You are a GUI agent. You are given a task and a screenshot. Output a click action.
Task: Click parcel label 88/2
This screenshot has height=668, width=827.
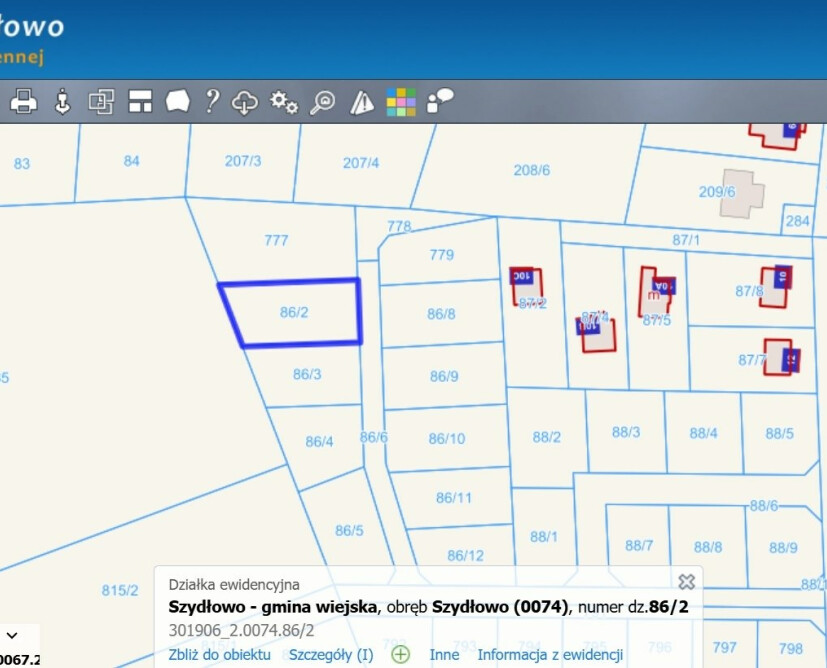(x=546, y=437)
